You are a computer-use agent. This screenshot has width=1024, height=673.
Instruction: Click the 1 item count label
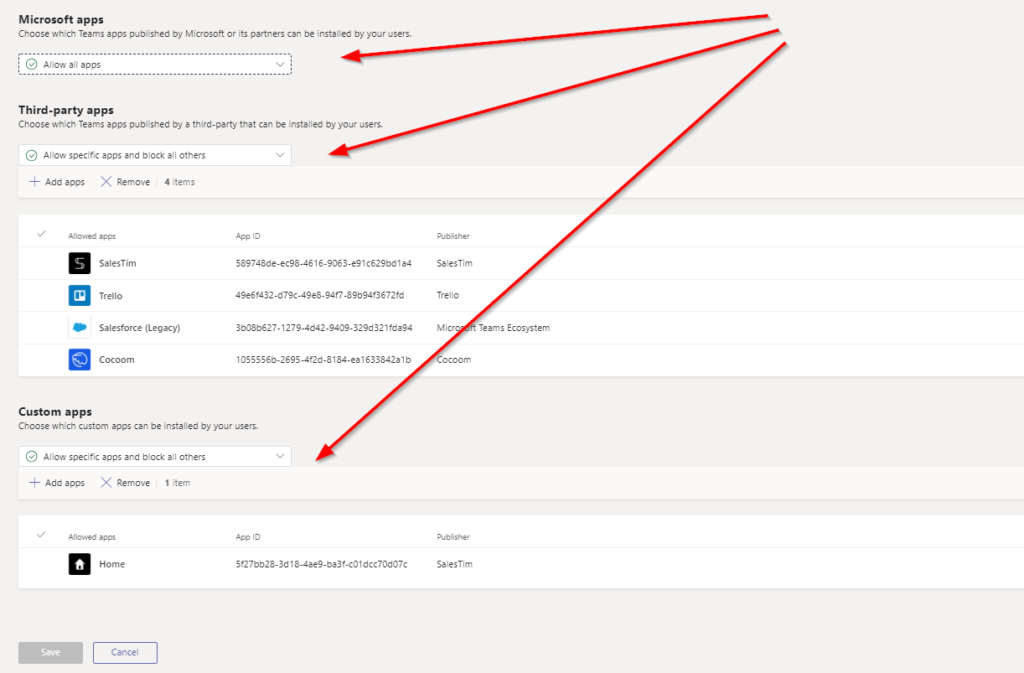(177, 482)
